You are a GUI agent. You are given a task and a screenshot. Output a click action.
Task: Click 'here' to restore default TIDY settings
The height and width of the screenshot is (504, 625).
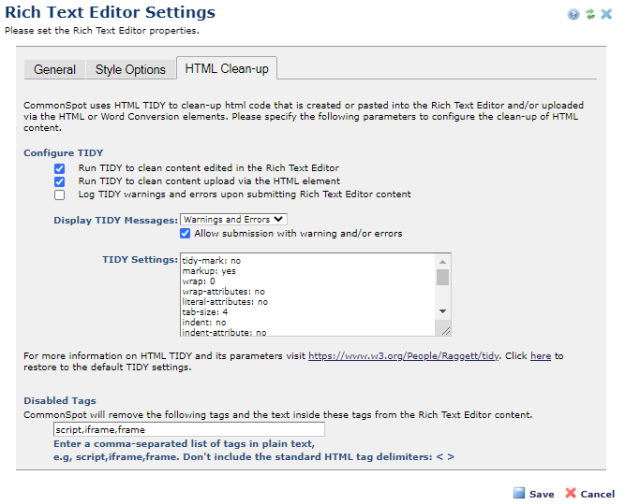[539, 355]
